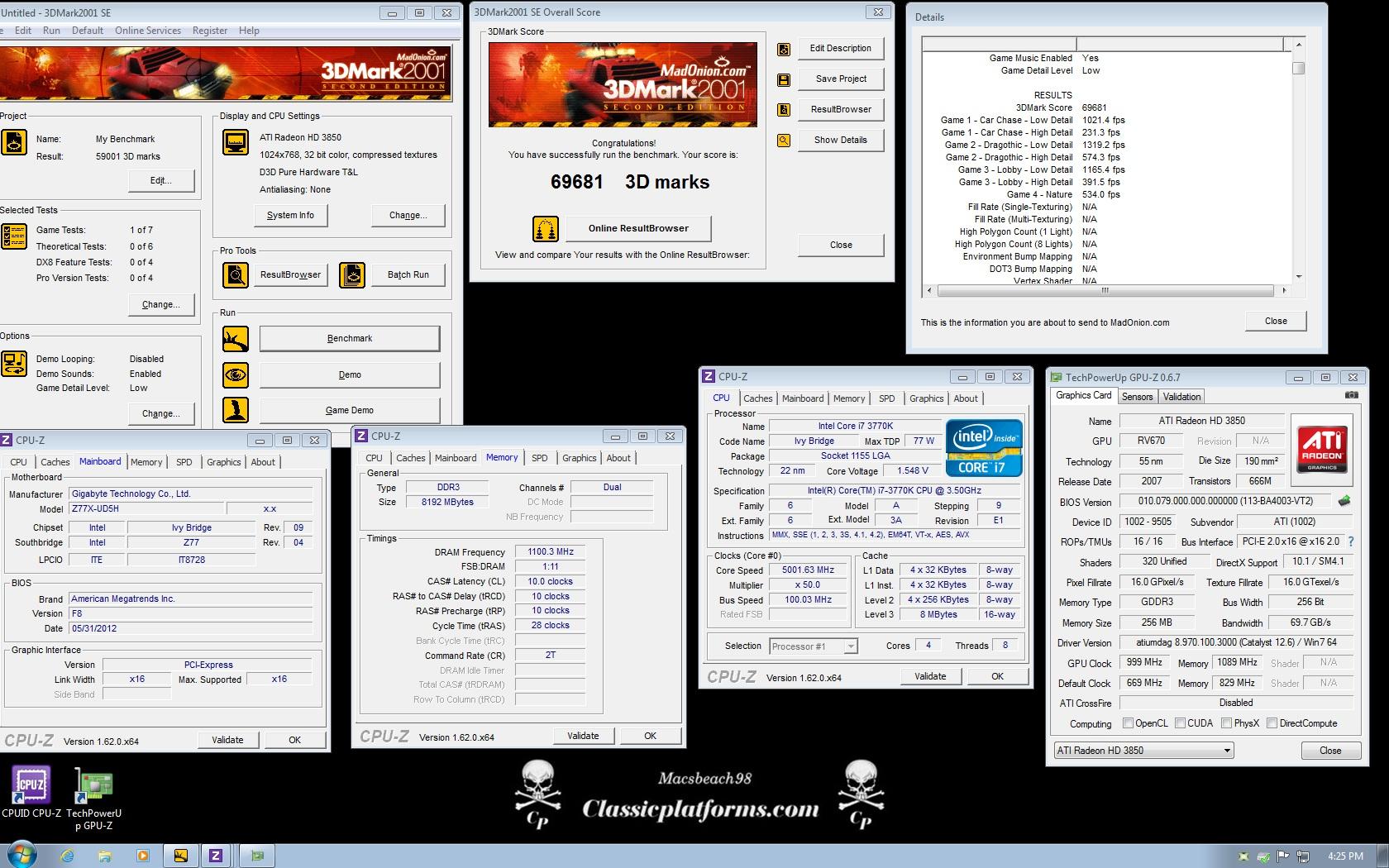
Task: Click the Demo eye icon
Action: [236, 374]
